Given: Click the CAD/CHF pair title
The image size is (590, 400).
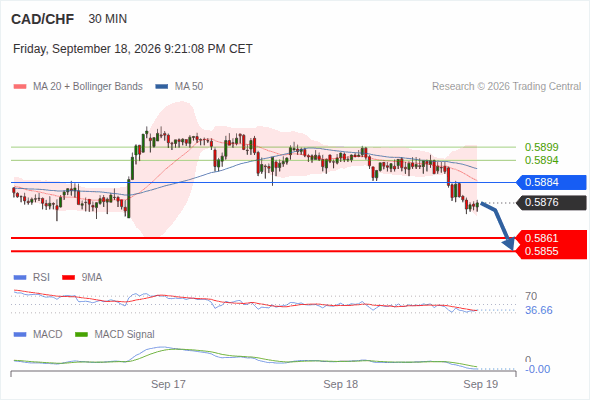Looking at the screenshot, I should [43, 19].
